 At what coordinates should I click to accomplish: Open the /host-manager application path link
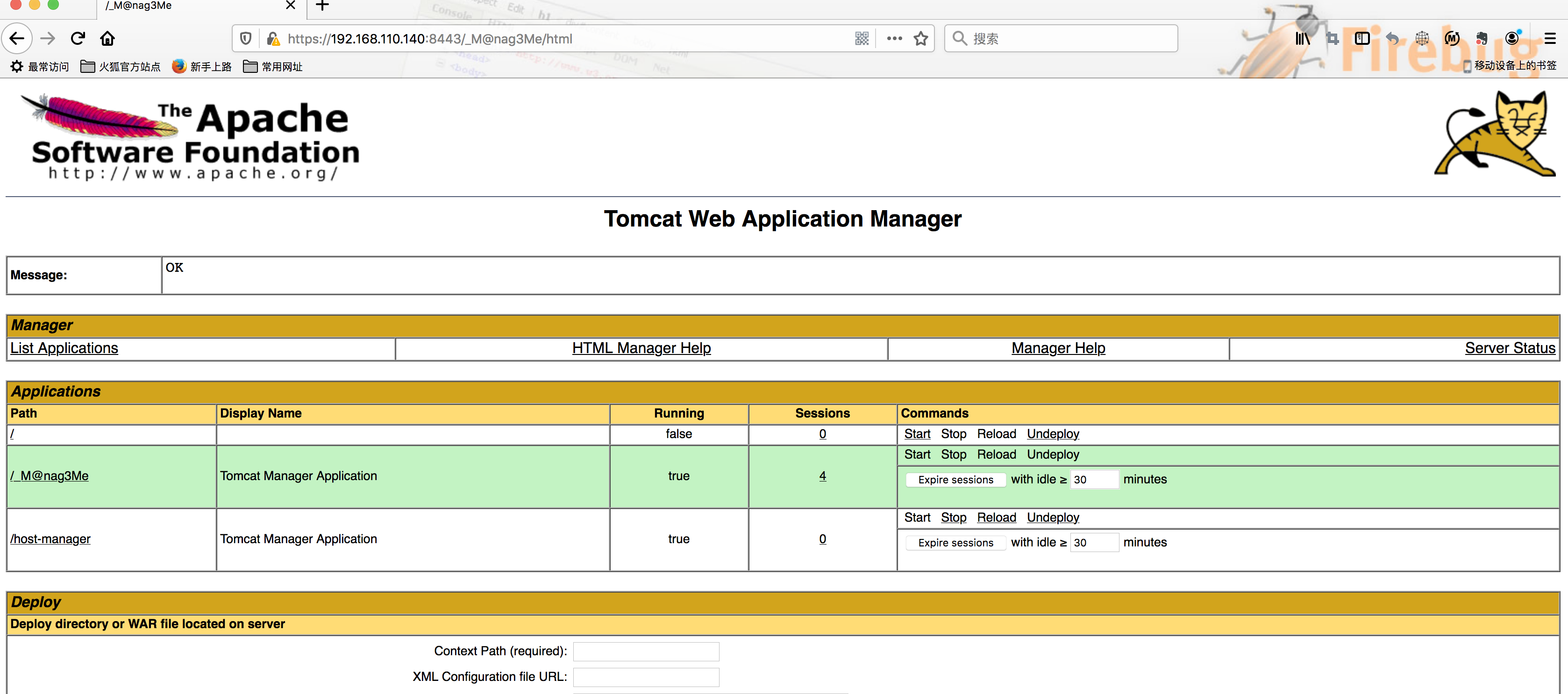(50, 539)
